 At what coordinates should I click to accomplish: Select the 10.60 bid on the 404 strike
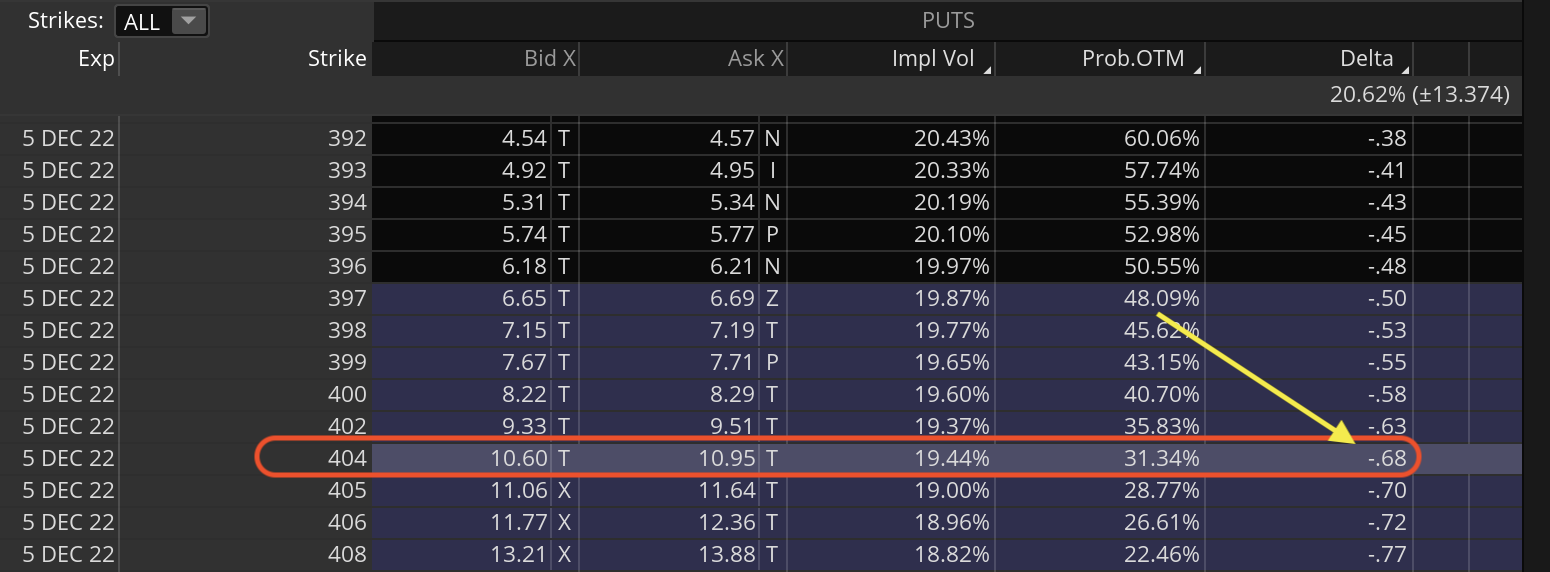pos(523,459)
